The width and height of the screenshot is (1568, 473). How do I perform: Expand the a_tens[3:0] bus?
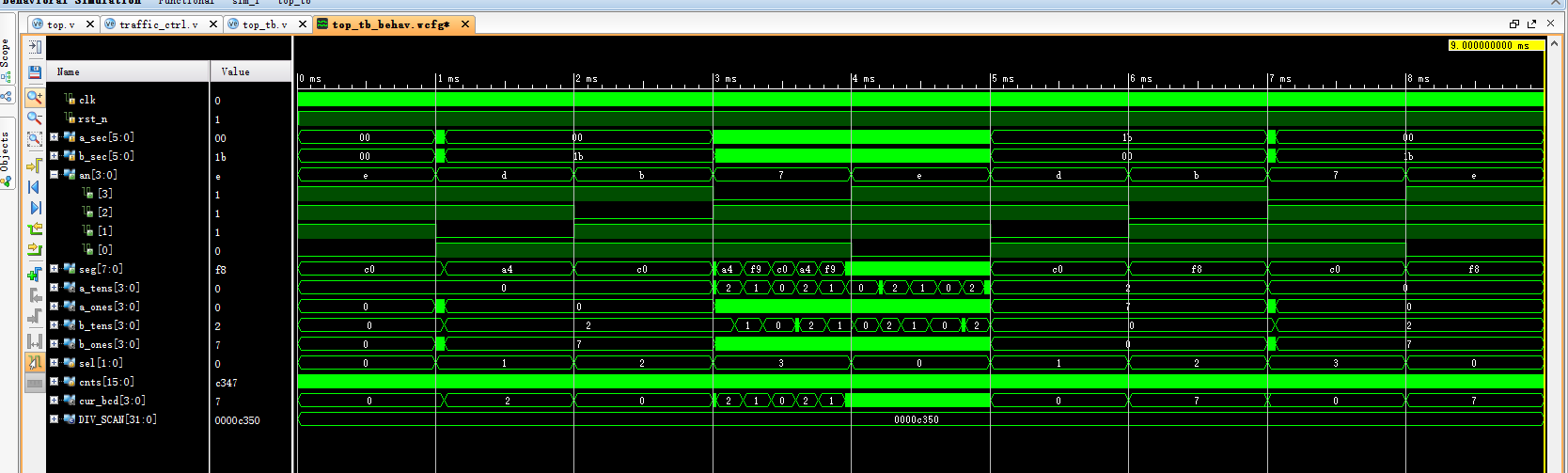pos(54,288)
